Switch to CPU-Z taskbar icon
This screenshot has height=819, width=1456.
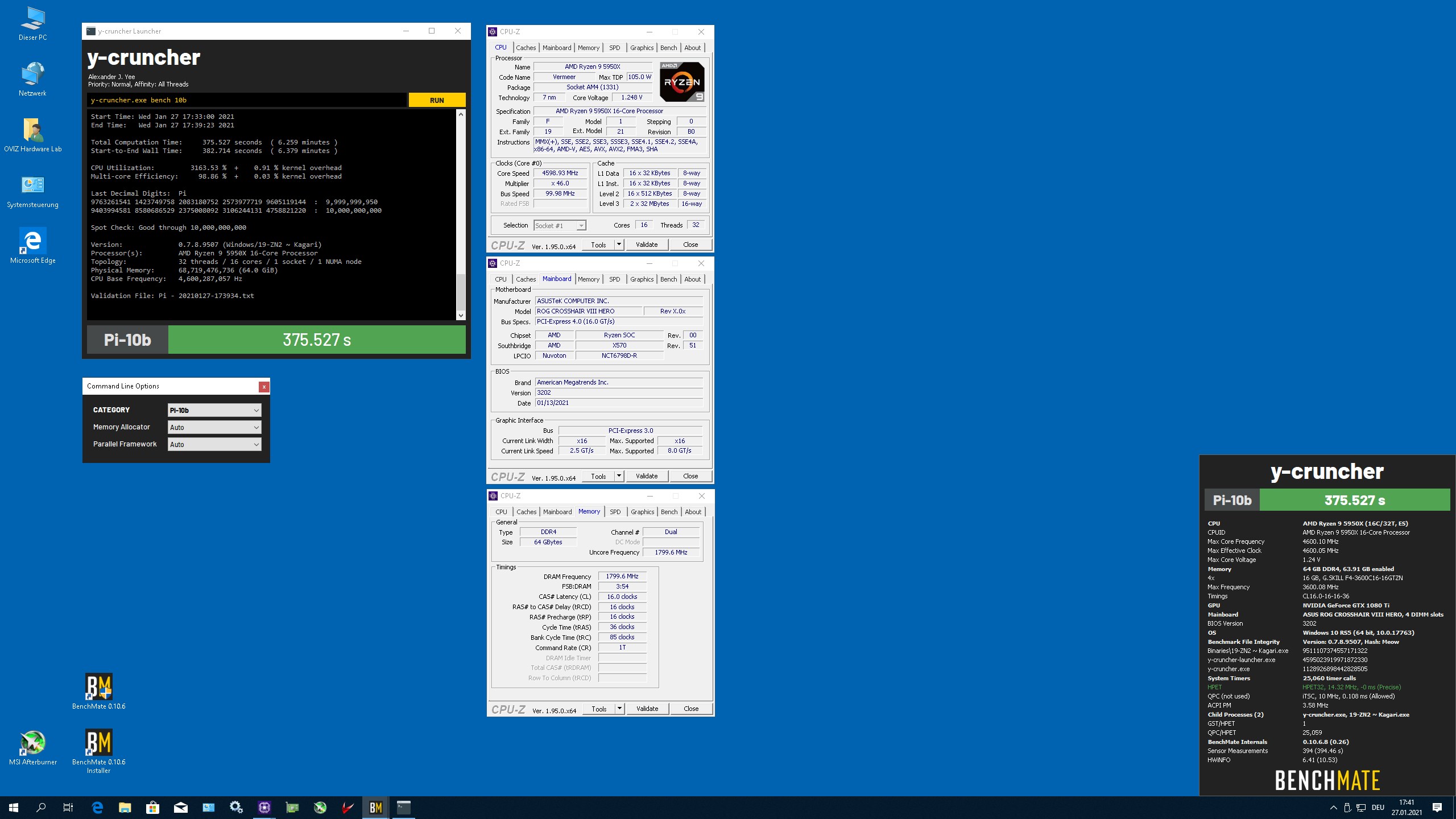tap(264, 808)
